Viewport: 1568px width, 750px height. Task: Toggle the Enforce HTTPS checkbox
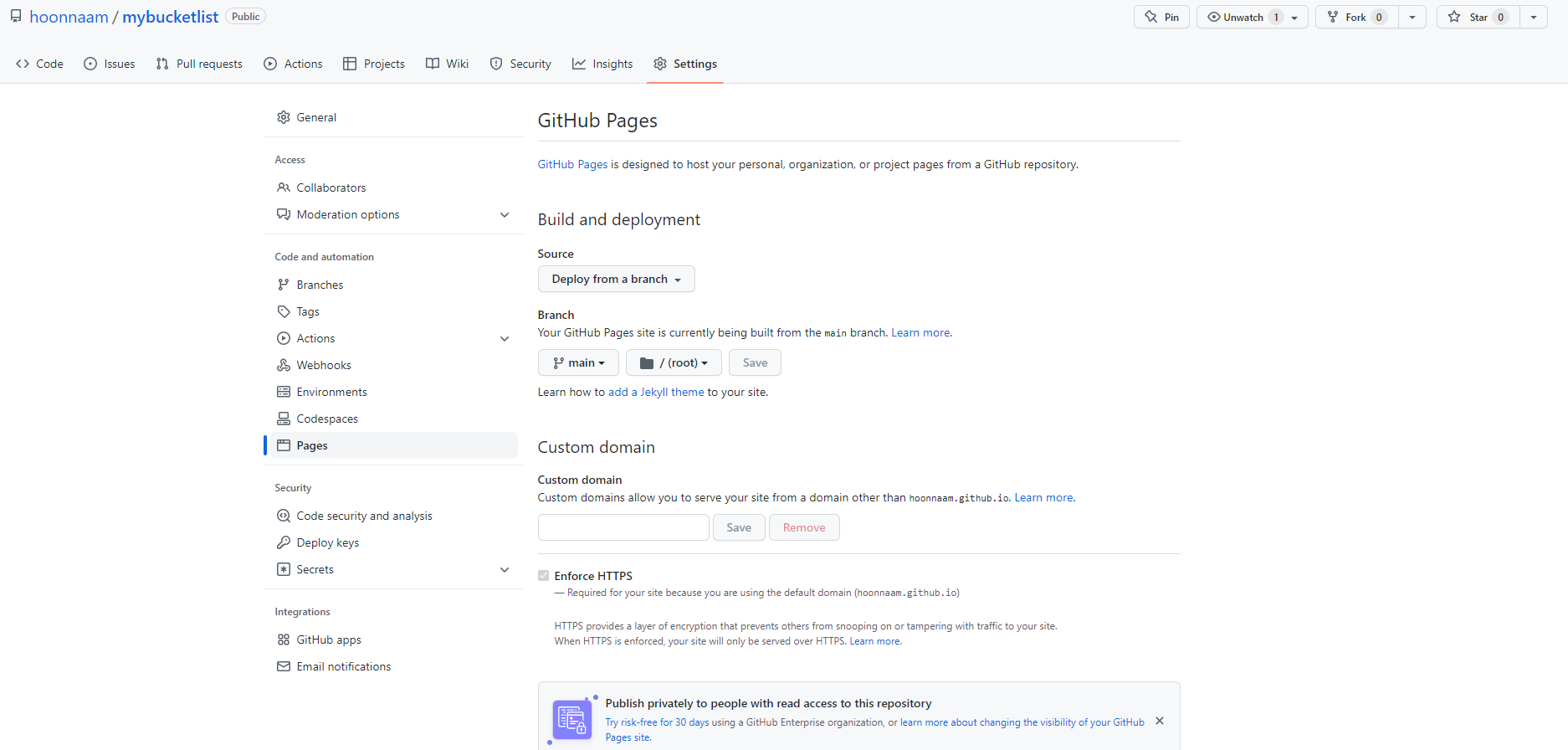(x=544, y=576)
